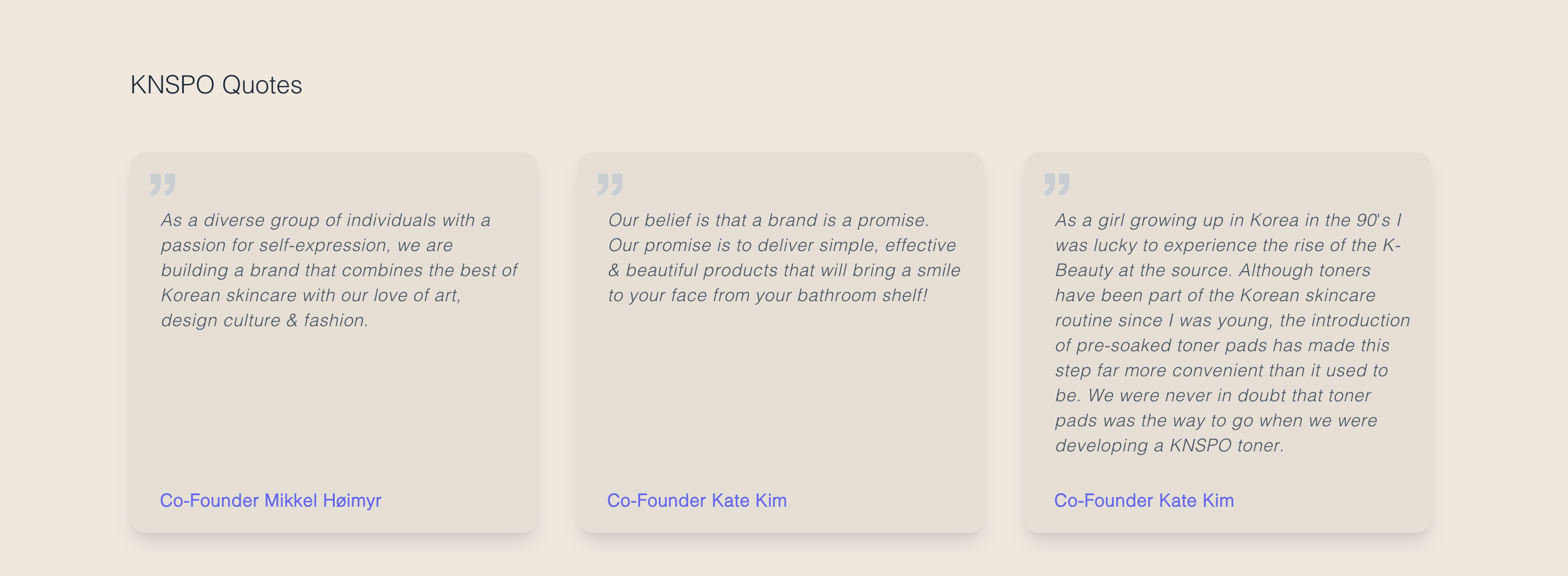The height and width of the screenshot is (576, 1568).
Task: Click the sentence 'Our belief is that a brand is a promise'
Action: tap(768, 220)
